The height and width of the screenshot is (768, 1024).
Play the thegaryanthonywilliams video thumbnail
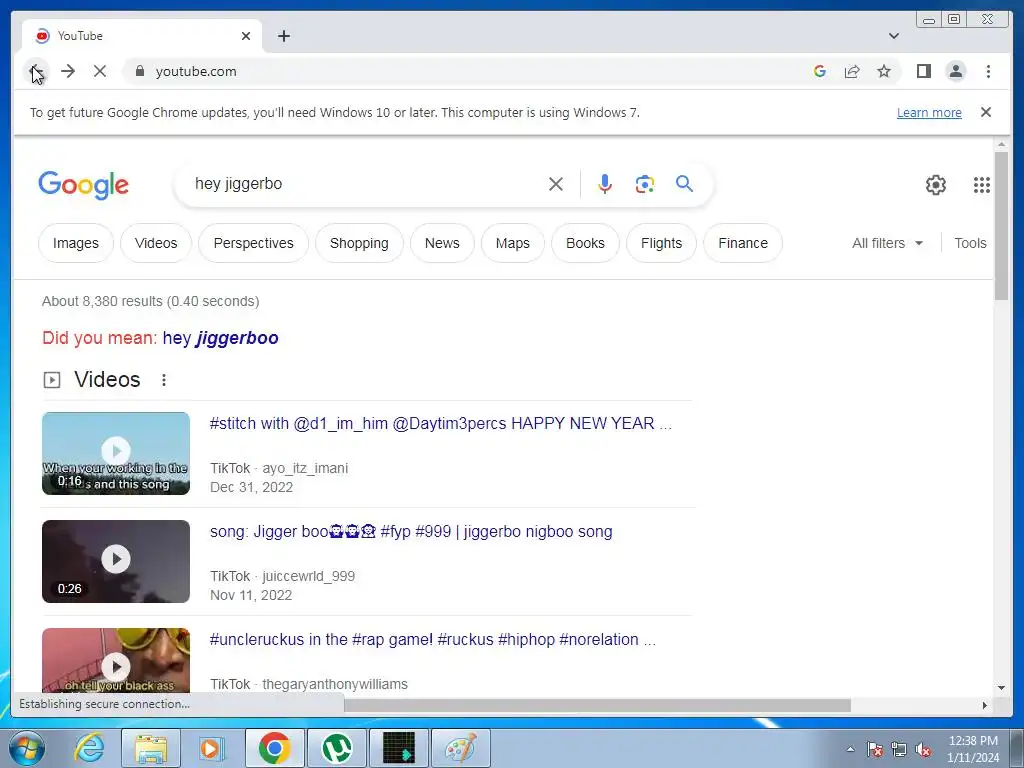[116, 660]
